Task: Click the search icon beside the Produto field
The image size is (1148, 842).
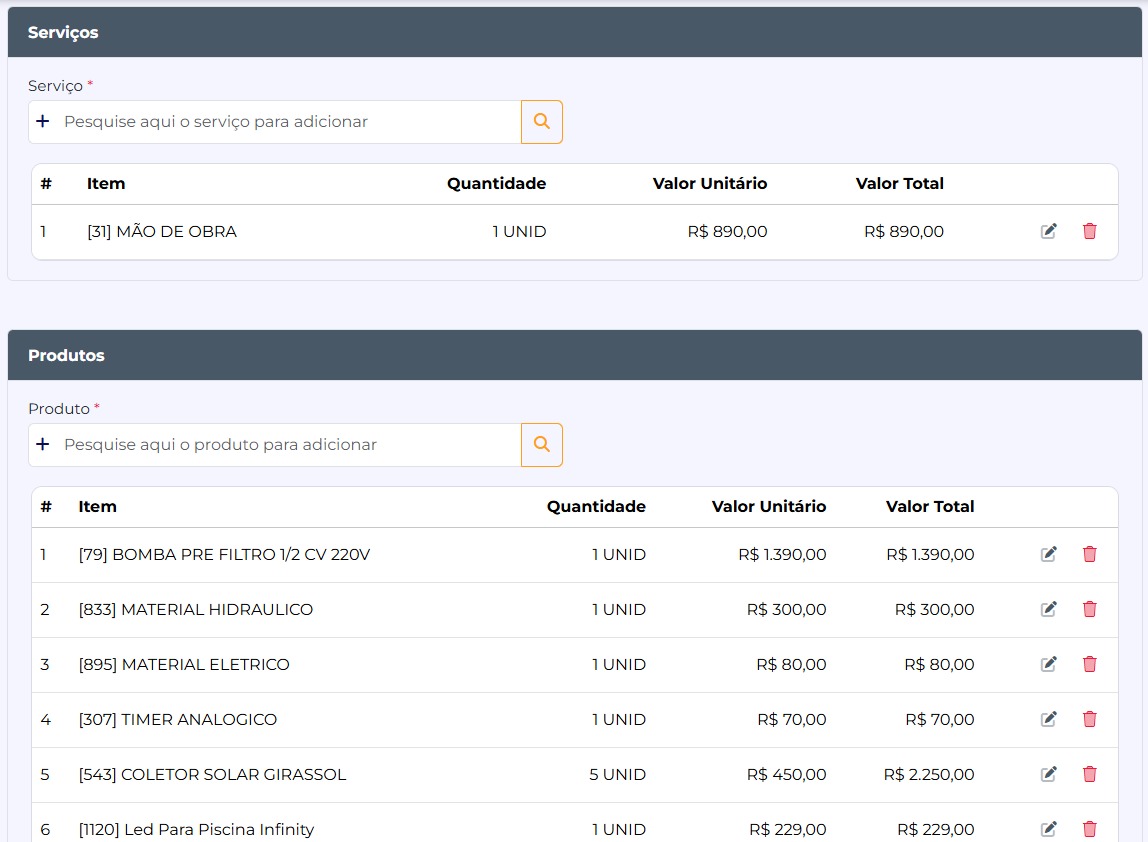Action: coord(541,445)
